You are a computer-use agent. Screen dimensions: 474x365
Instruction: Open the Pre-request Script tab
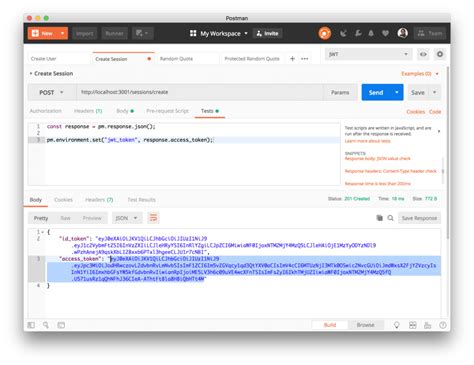click(x=167, y=111)
